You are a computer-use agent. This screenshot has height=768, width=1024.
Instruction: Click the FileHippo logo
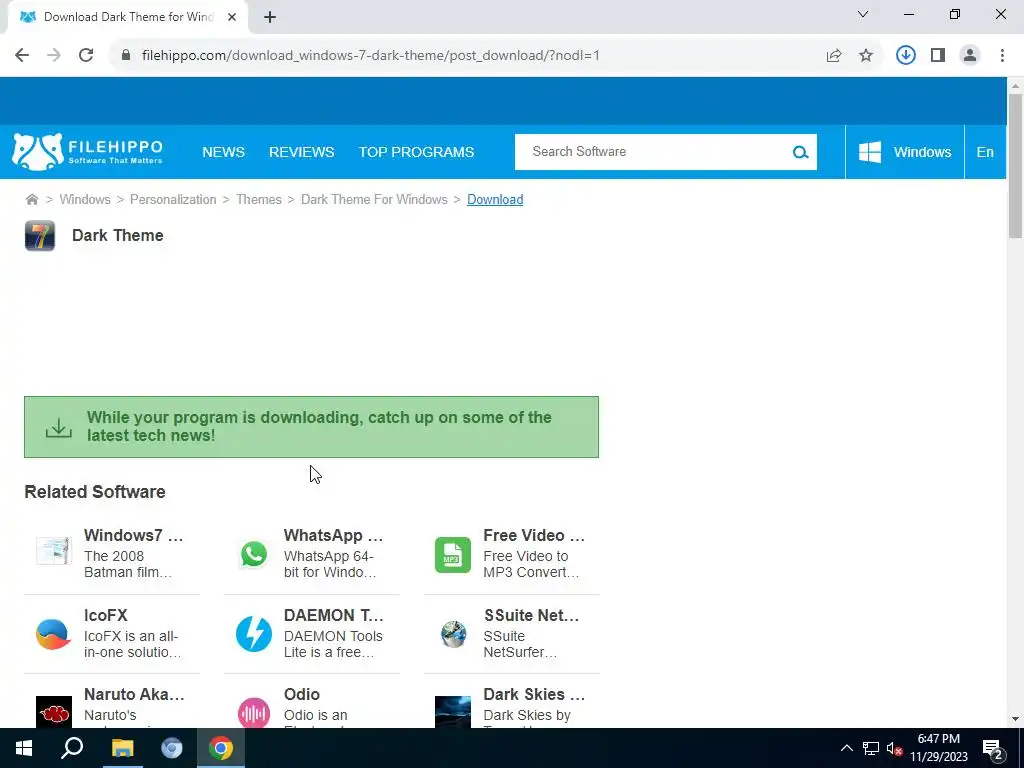87,152
